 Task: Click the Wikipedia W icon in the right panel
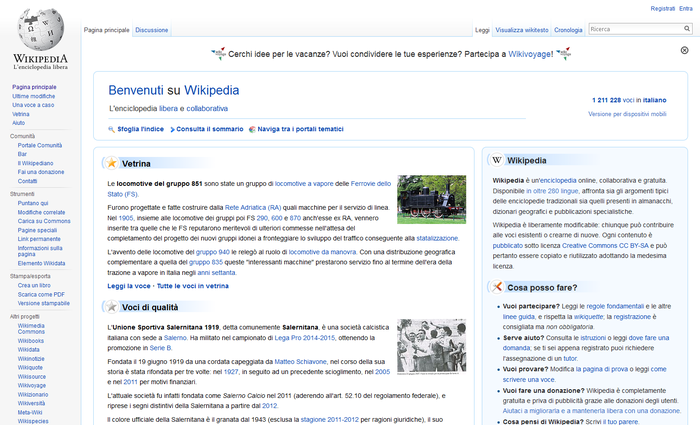coord(497,160)
